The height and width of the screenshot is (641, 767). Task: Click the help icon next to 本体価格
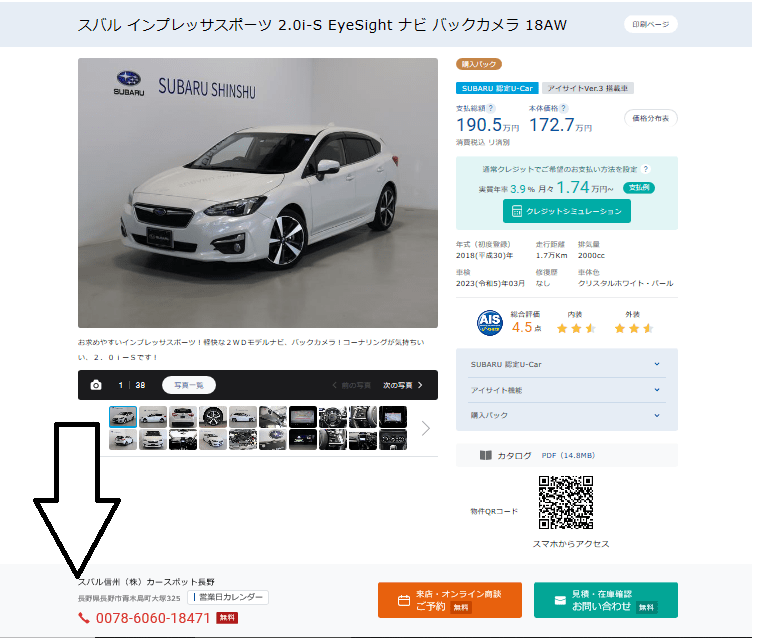click(564, 109)
